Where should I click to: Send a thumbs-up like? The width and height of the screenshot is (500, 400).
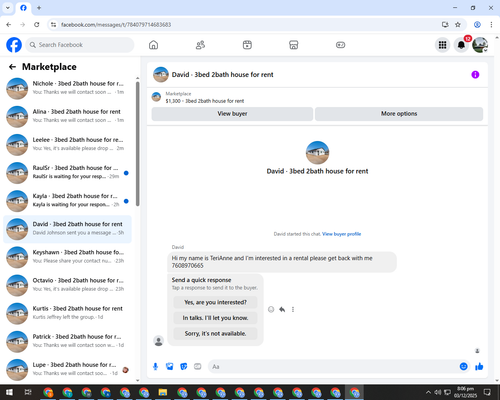point(479,367)
